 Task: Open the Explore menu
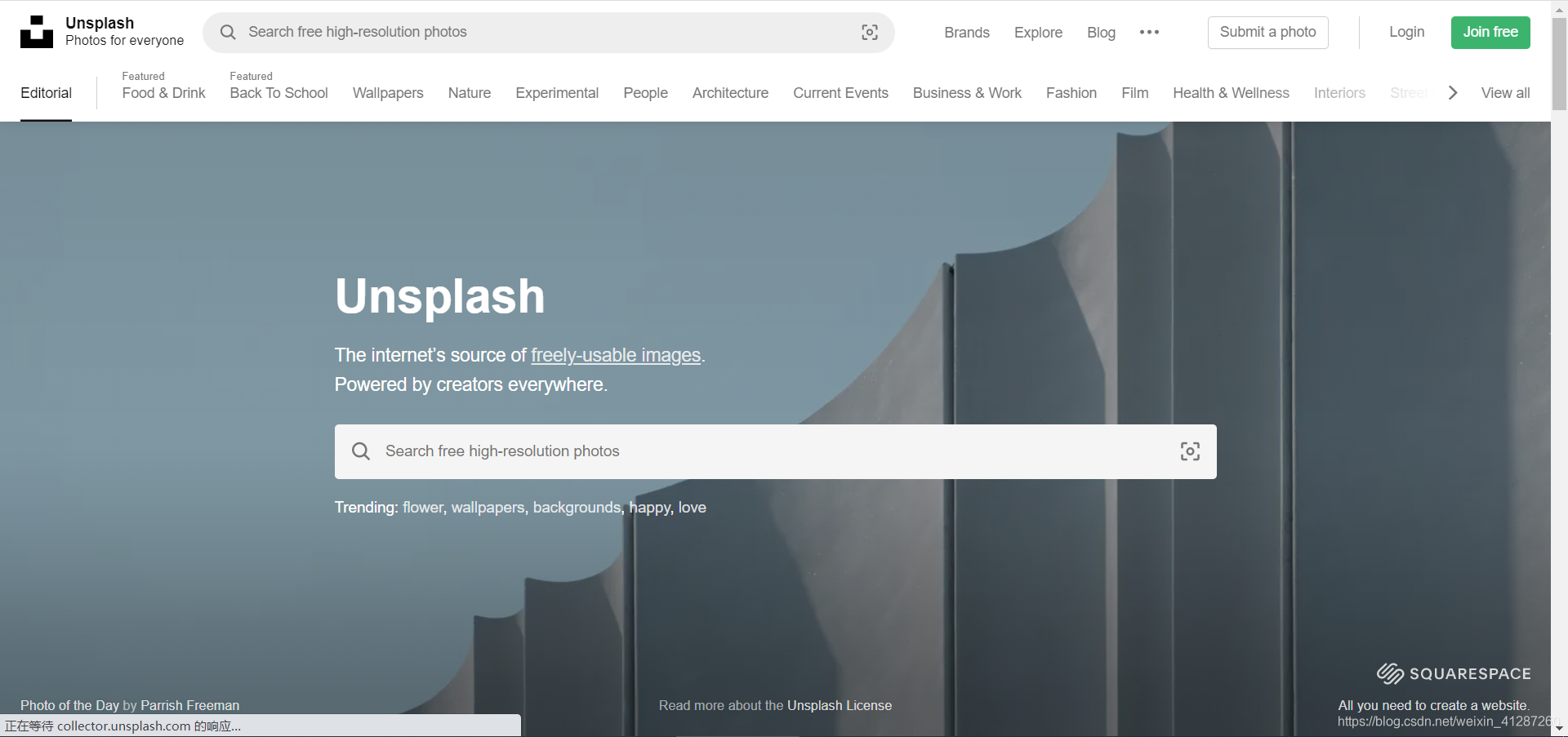[1038, 33]
